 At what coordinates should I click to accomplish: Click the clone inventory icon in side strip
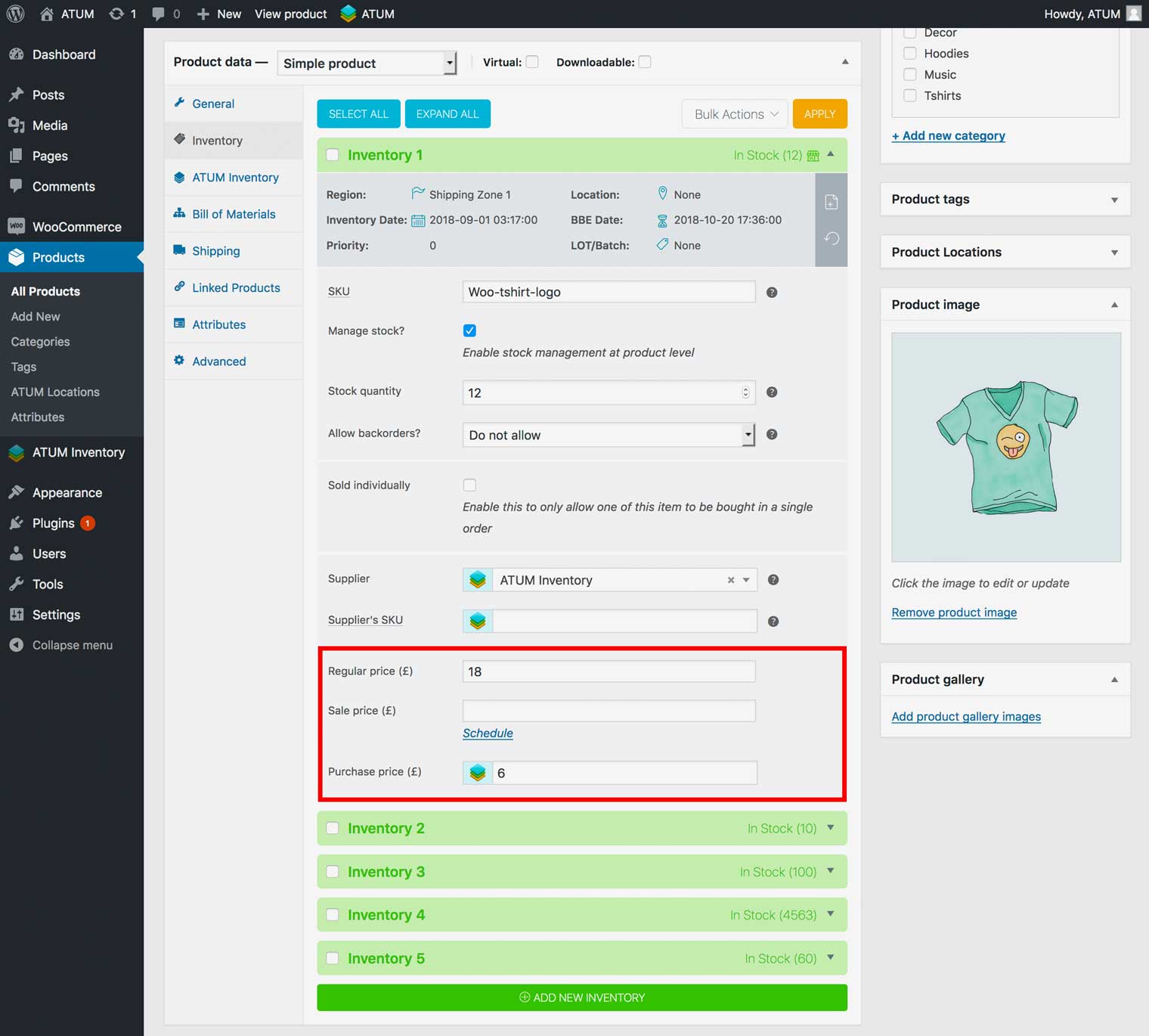[x=831, y=202]
